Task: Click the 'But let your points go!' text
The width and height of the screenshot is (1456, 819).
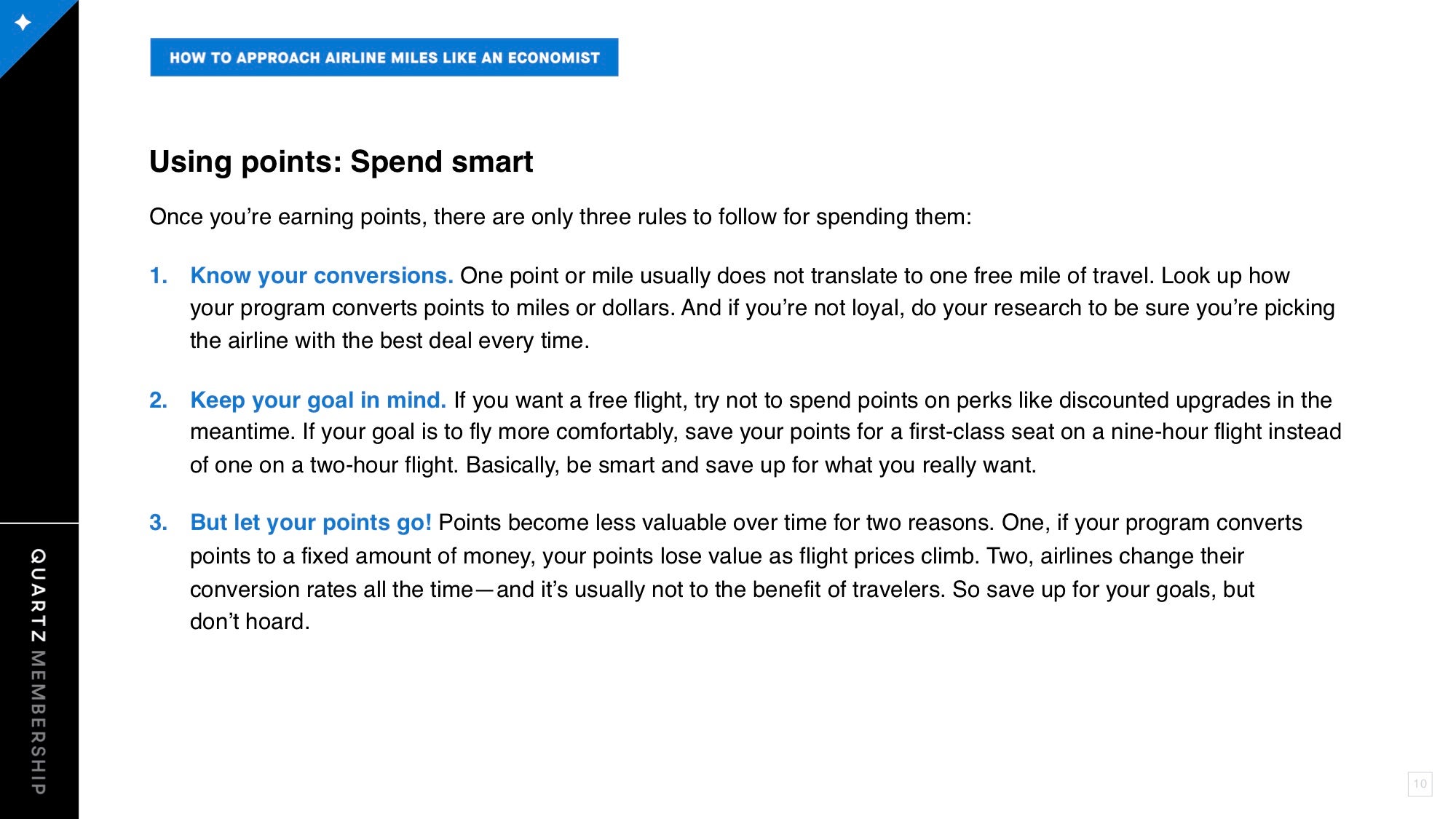Action: click(311, 523)
